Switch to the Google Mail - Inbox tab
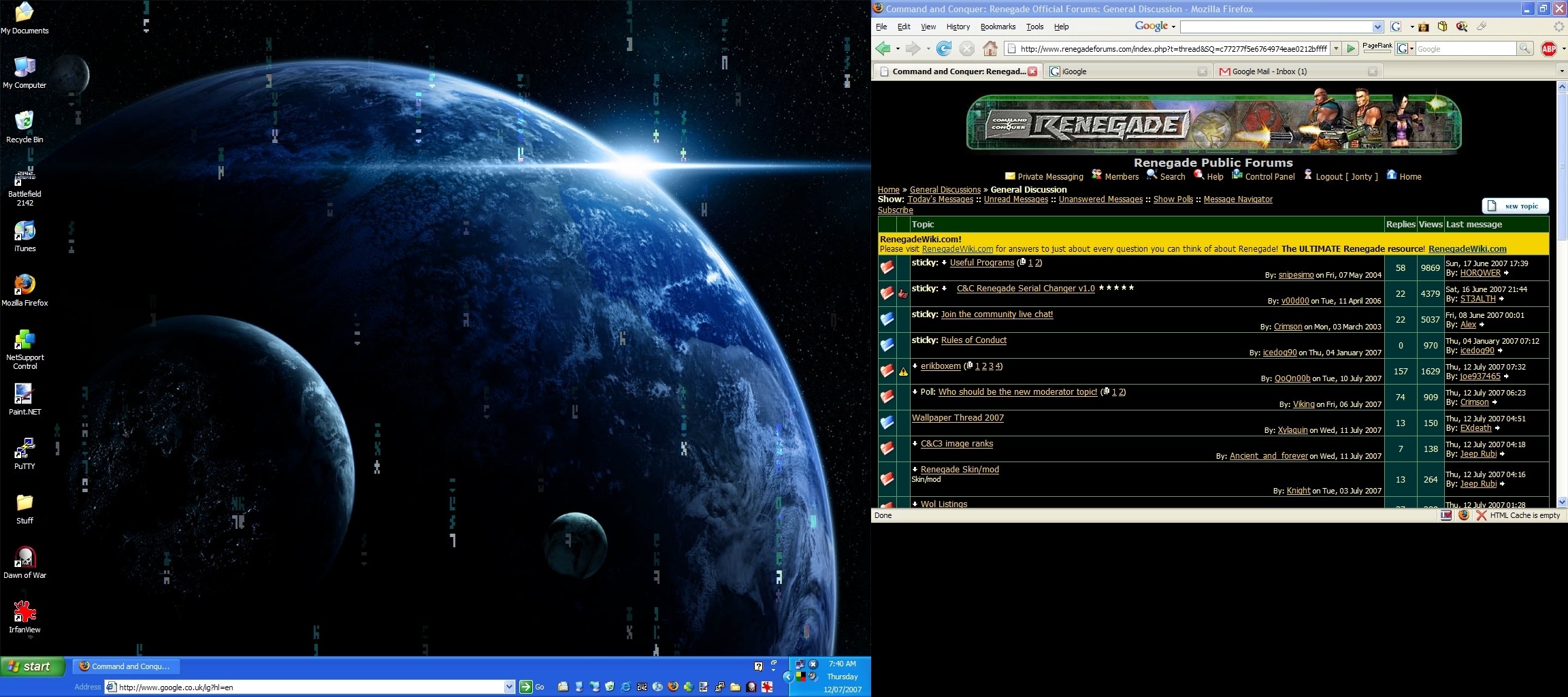Image resolution: width=1568 pixels, height=697 pixels. tap(1269, 71)
